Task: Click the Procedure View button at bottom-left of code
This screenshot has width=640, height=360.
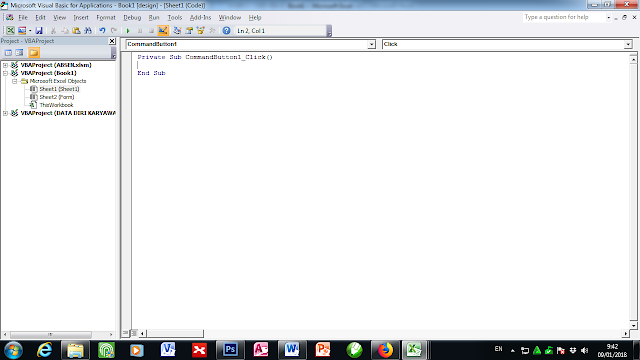Action: 125,333
